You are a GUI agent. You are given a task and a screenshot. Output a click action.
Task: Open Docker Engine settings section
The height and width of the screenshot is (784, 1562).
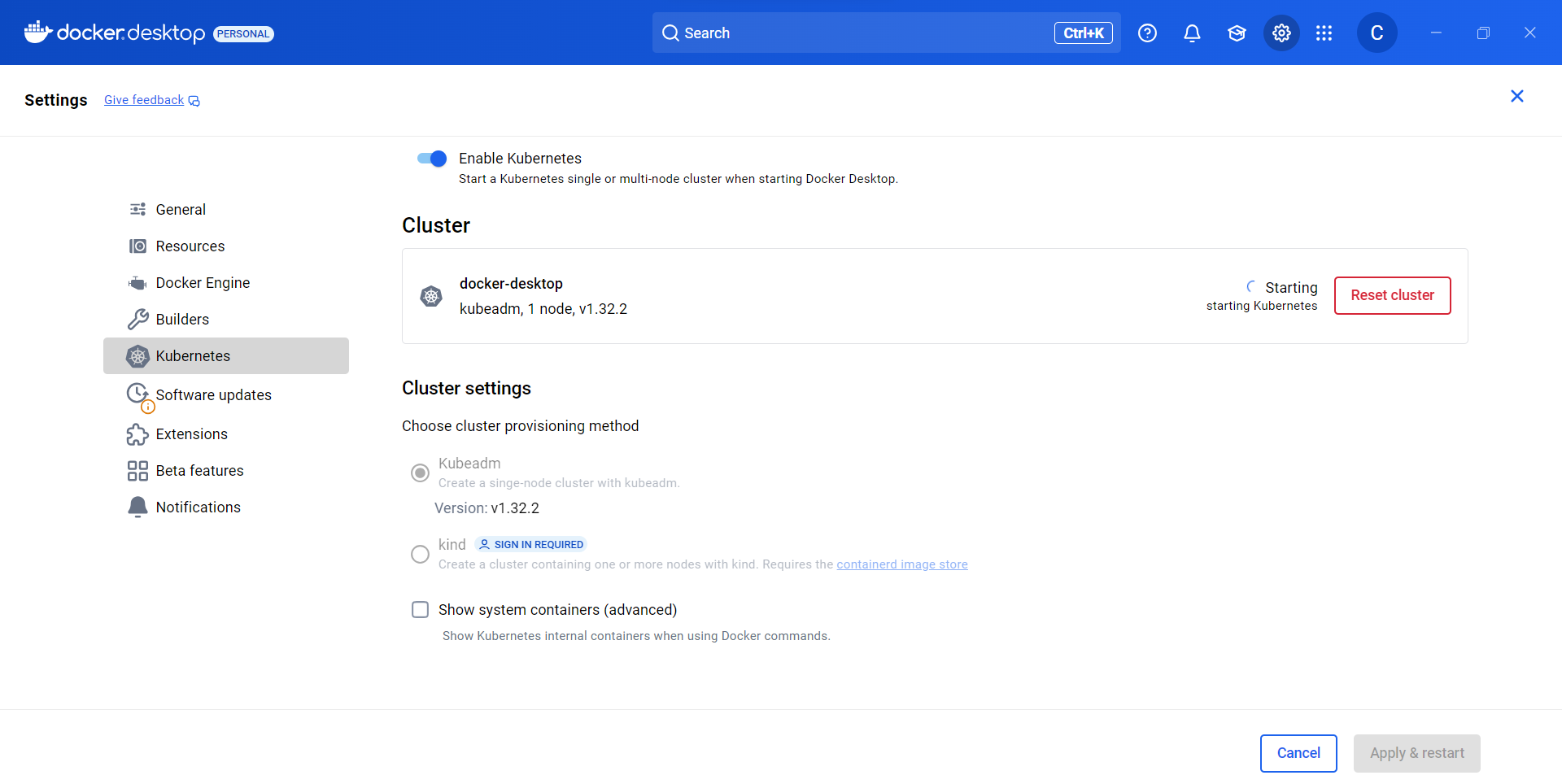226,283
